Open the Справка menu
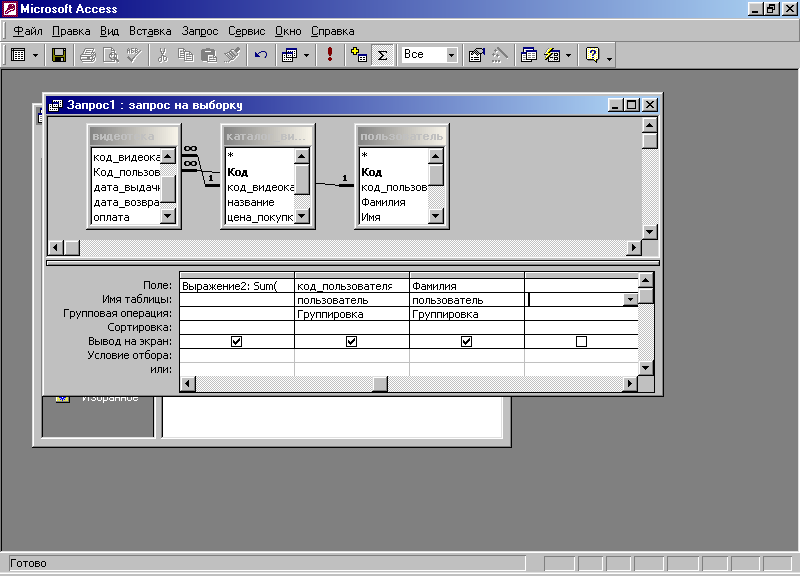 (333, 31)
